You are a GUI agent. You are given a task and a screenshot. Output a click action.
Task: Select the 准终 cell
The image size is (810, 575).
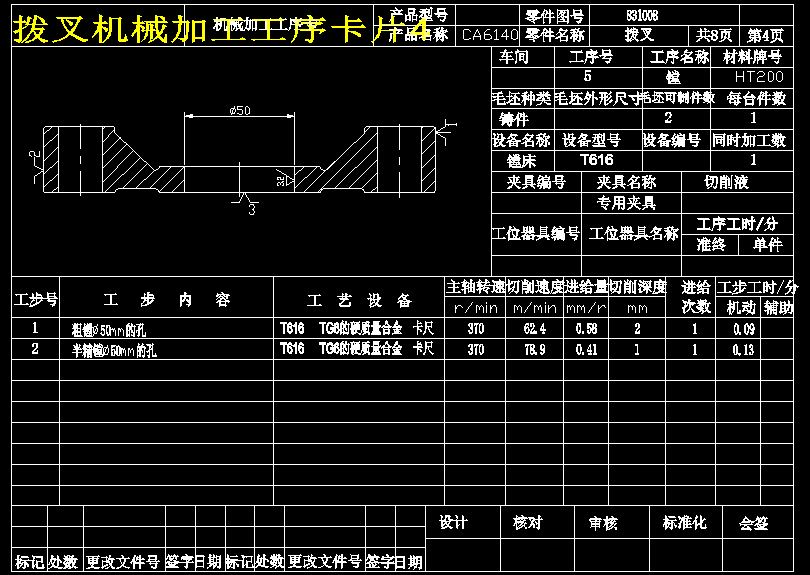coord(711,244)
